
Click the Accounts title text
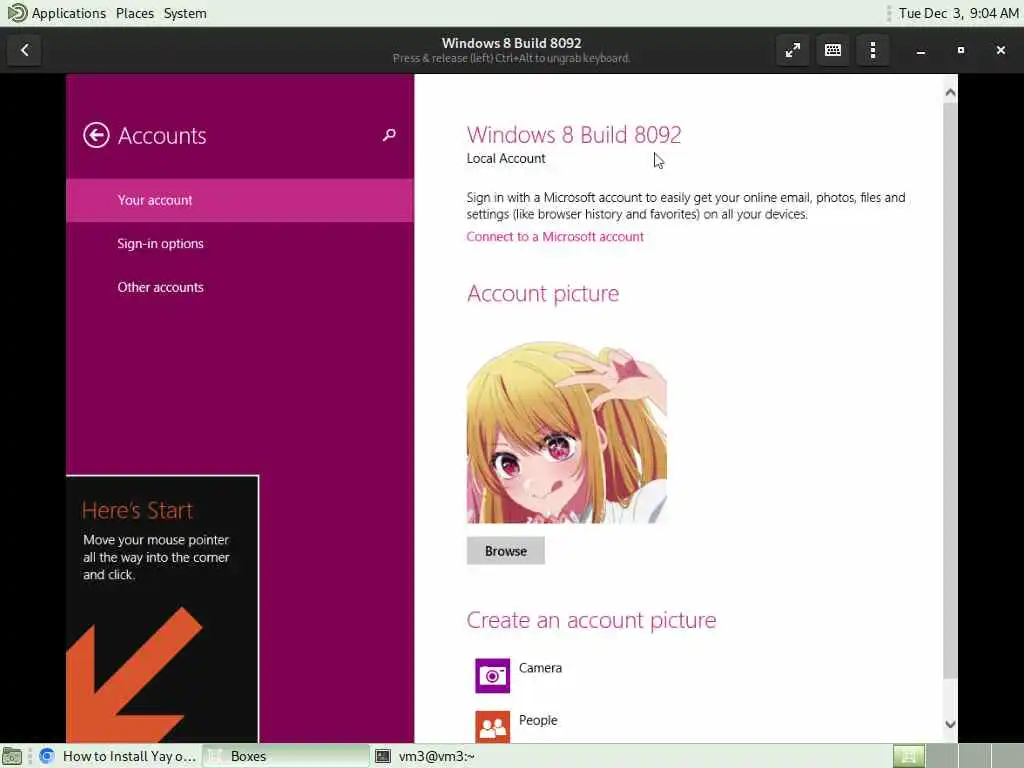[x=162, y=136]
